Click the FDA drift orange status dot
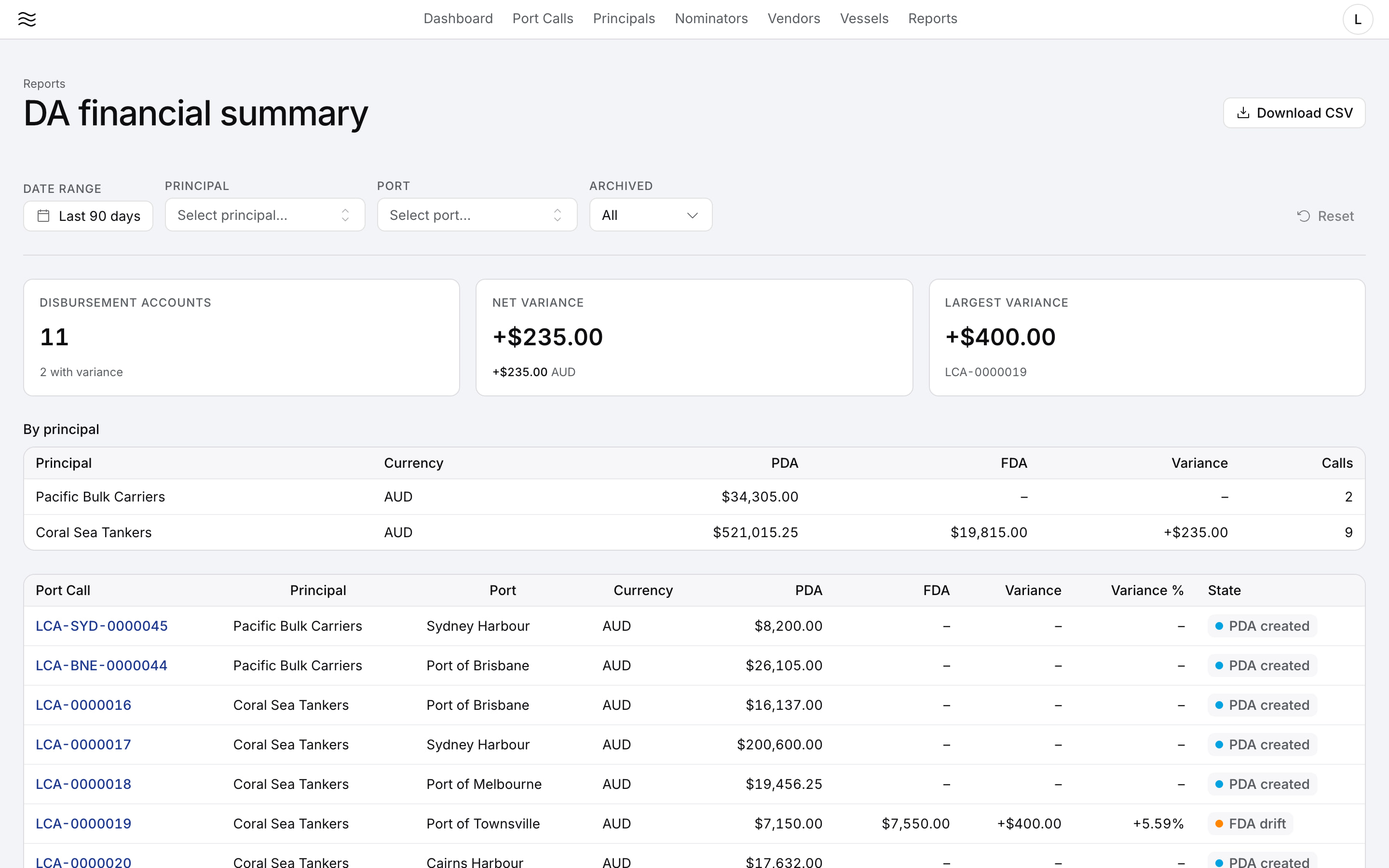This screenshot has height=868, width=1389. click(1219, 823)
